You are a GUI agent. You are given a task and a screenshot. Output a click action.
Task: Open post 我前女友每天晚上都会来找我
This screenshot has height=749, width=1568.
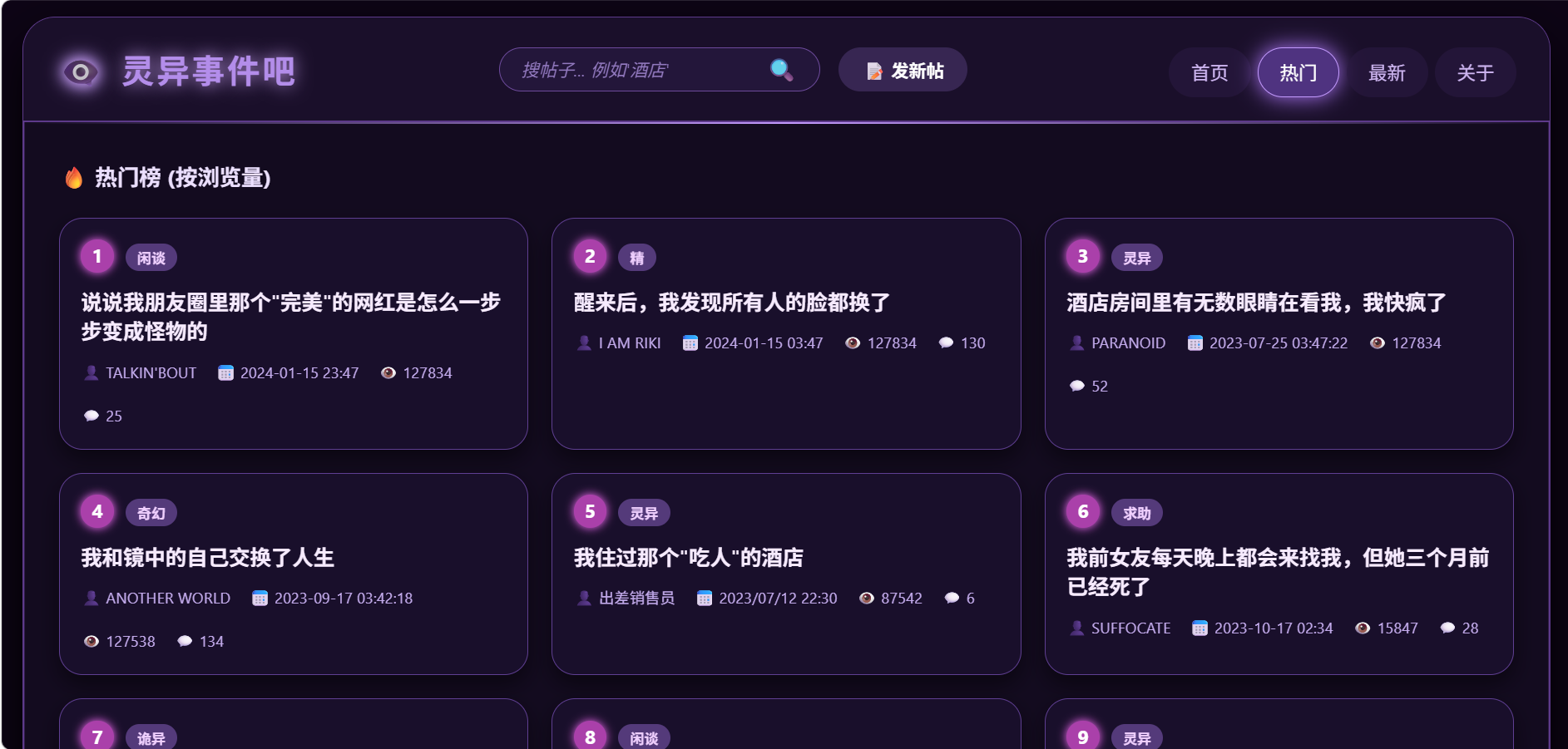(x=1278, y=572)
